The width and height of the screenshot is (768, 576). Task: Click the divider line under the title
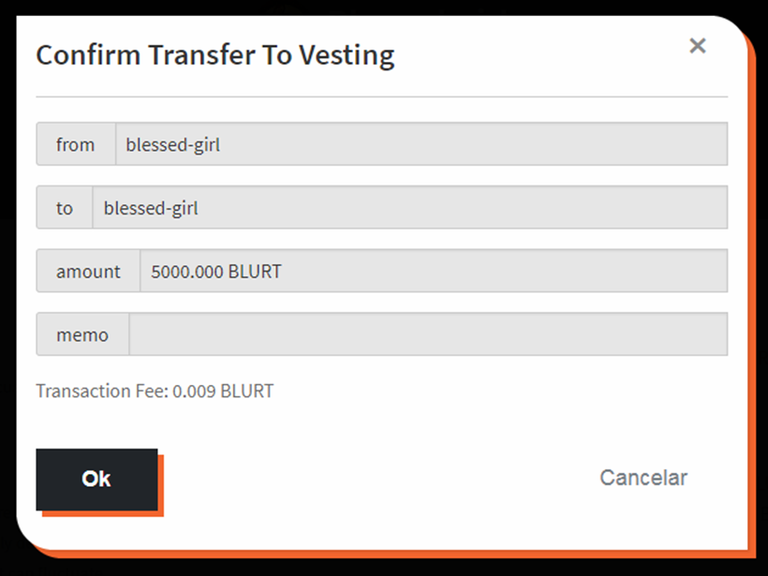382,97
